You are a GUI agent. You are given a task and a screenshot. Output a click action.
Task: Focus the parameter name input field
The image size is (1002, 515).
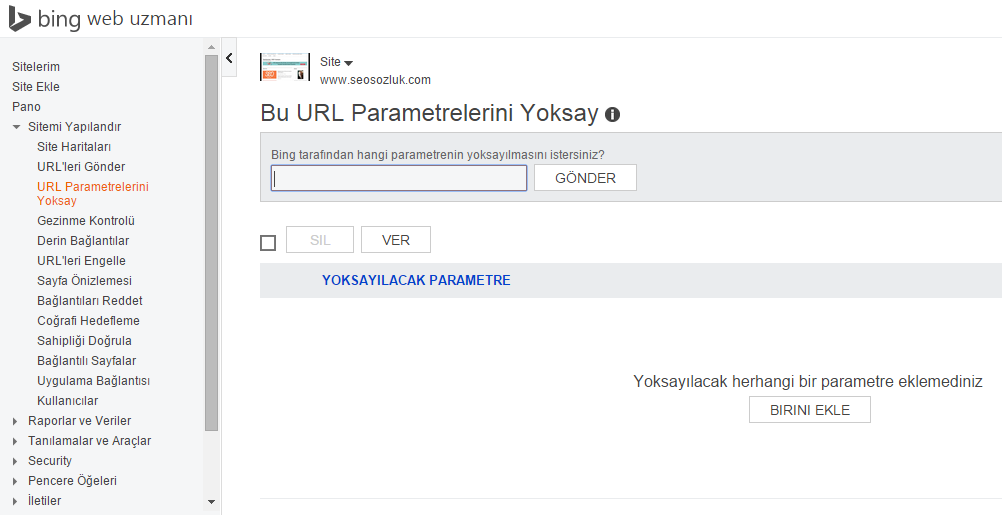[x=399, y=178]
